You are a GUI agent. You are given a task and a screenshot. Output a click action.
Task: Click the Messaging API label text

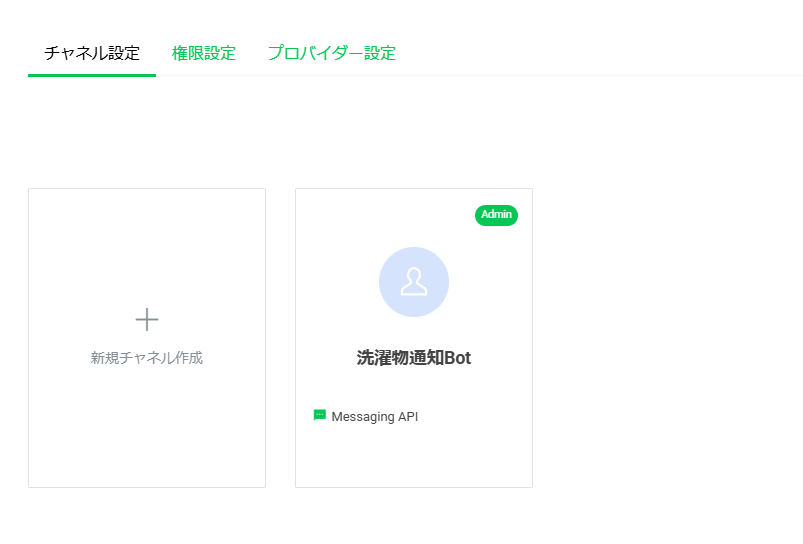(375, 416)
